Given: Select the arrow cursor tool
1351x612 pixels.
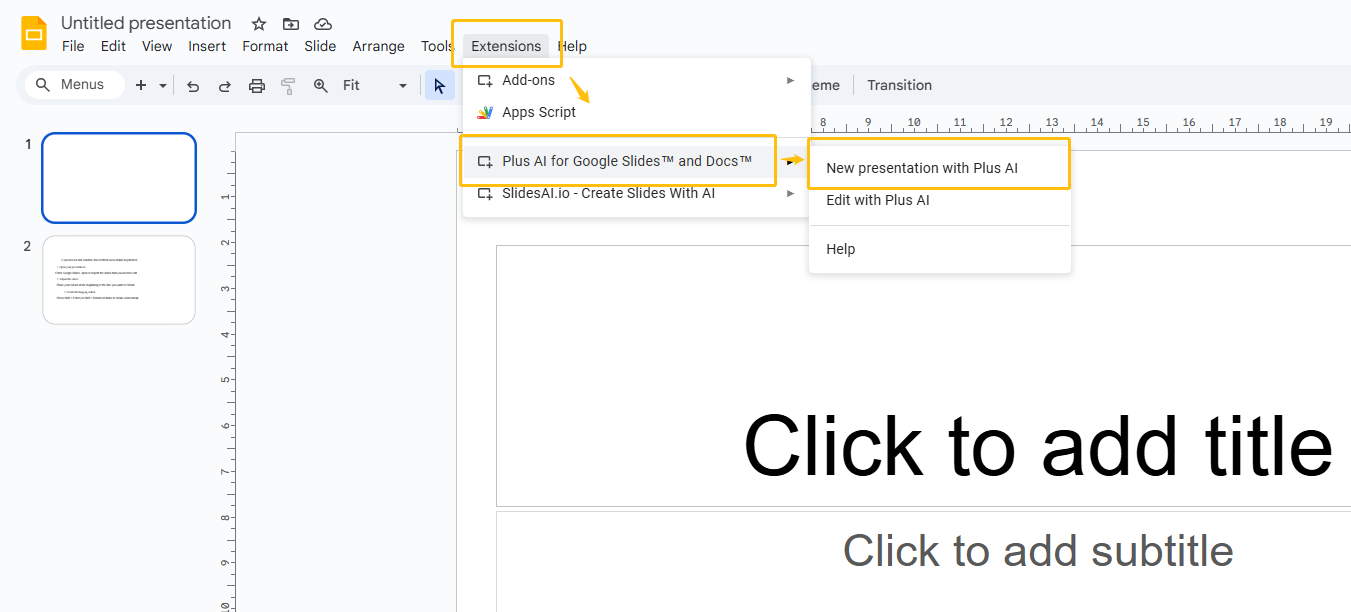Looking at the screenshot, I should click(439, 85).
